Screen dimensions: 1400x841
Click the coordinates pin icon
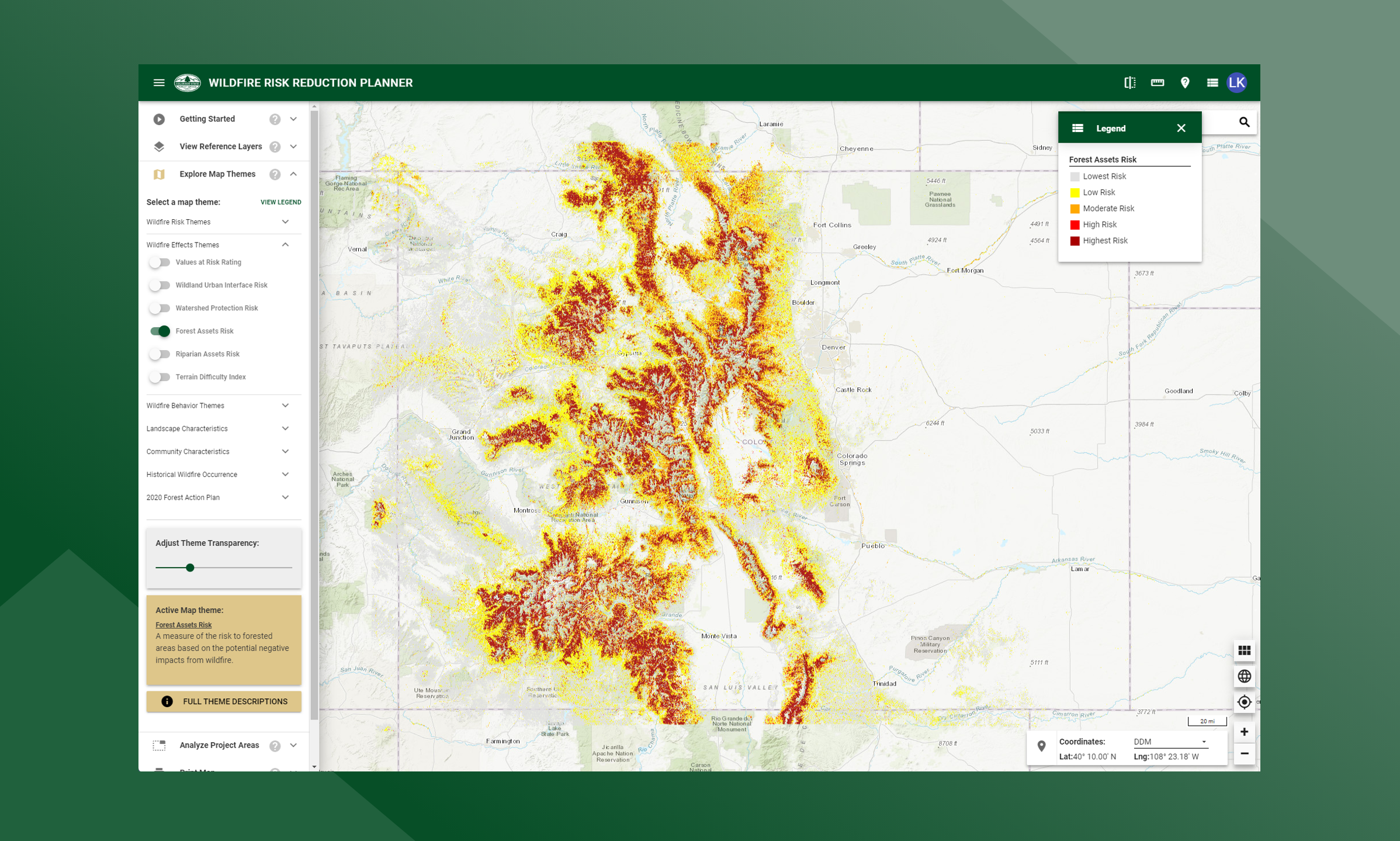tap(1041, 746)
